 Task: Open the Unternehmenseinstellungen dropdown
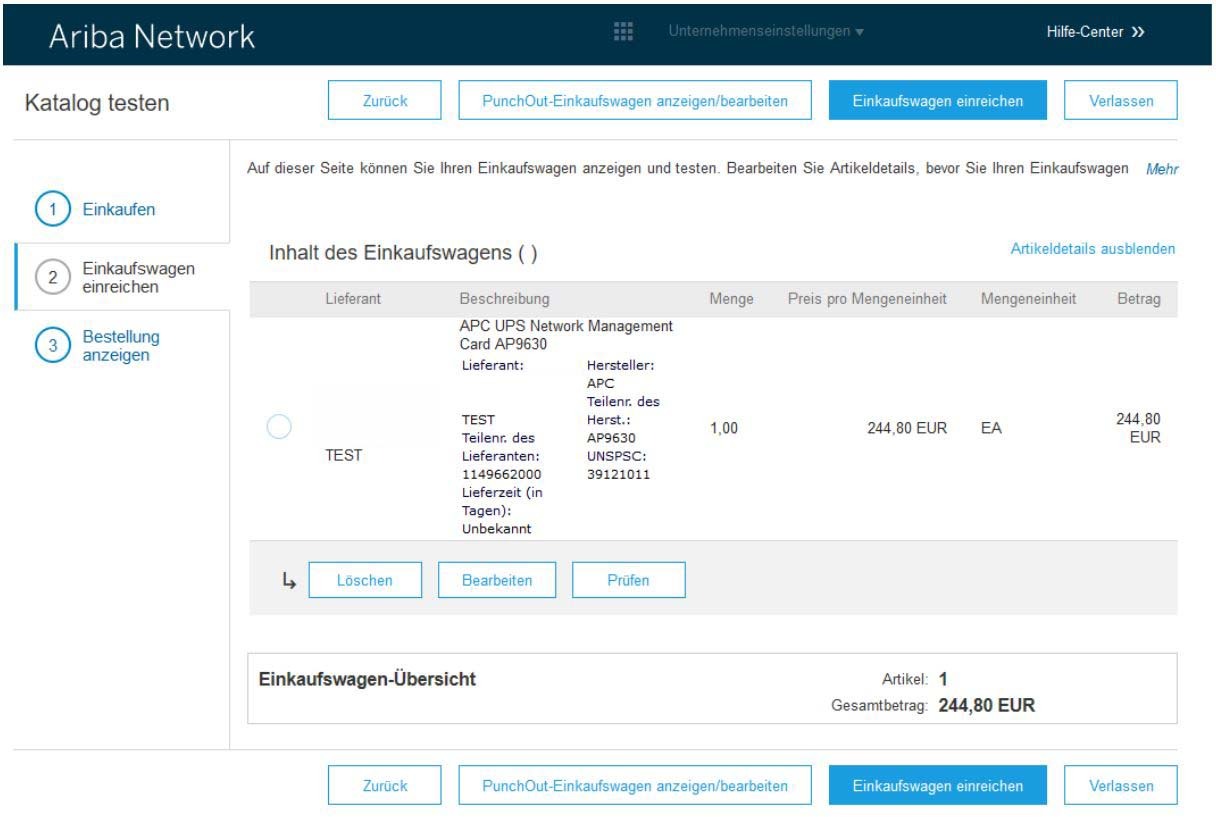tap(765, 32)
